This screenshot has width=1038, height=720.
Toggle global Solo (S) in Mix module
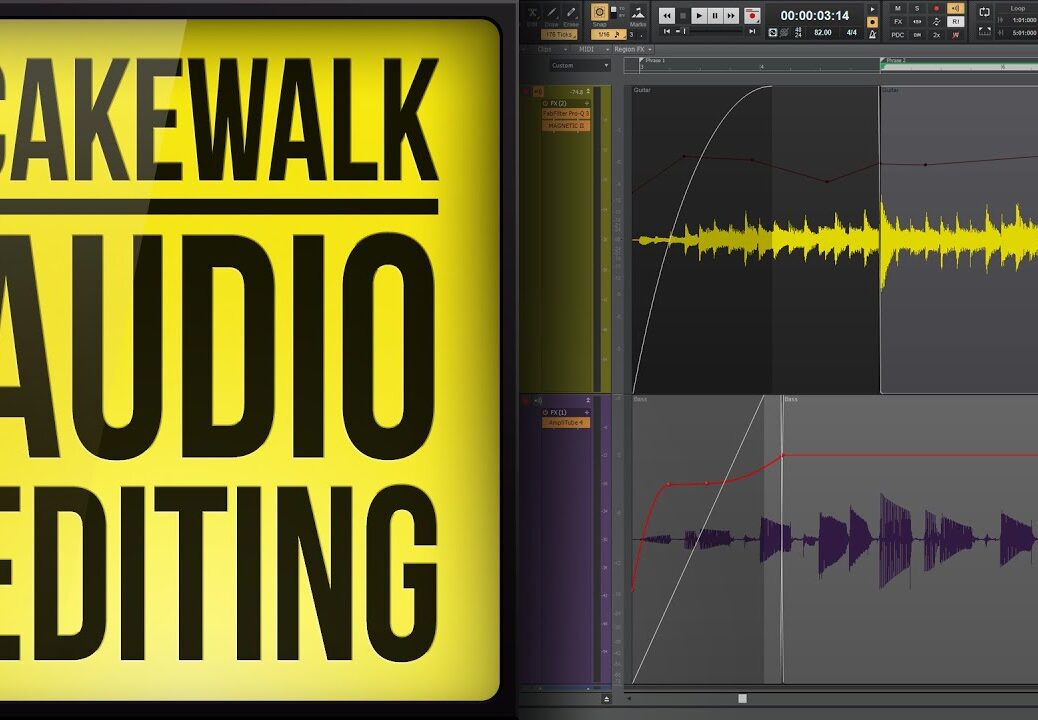[917, 9]
